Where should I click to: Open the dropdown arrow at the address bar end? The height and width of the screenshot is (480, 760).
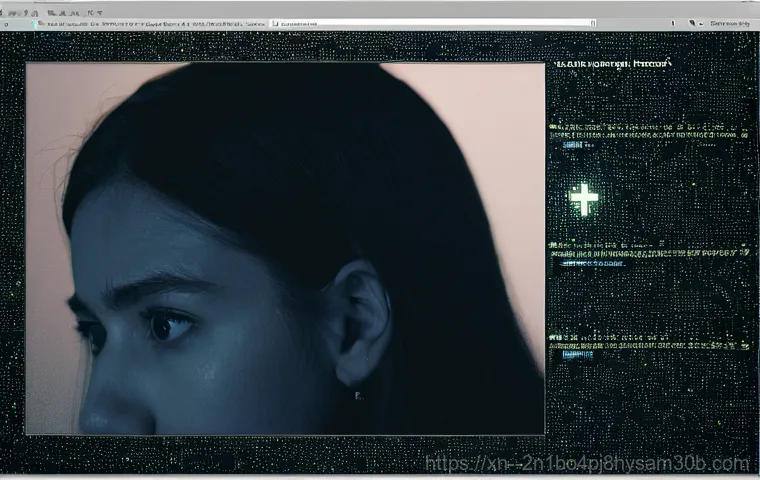(592, 22)
